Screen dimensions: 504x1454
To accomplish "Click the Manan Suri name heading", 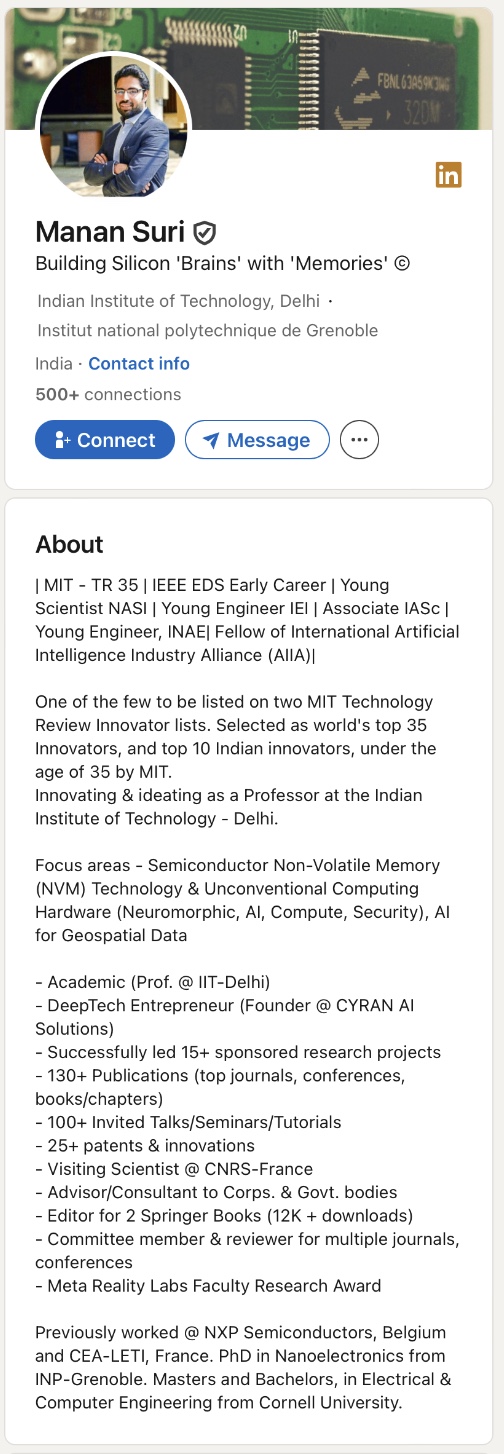I will pyautogui.click(x=110, y=232).
